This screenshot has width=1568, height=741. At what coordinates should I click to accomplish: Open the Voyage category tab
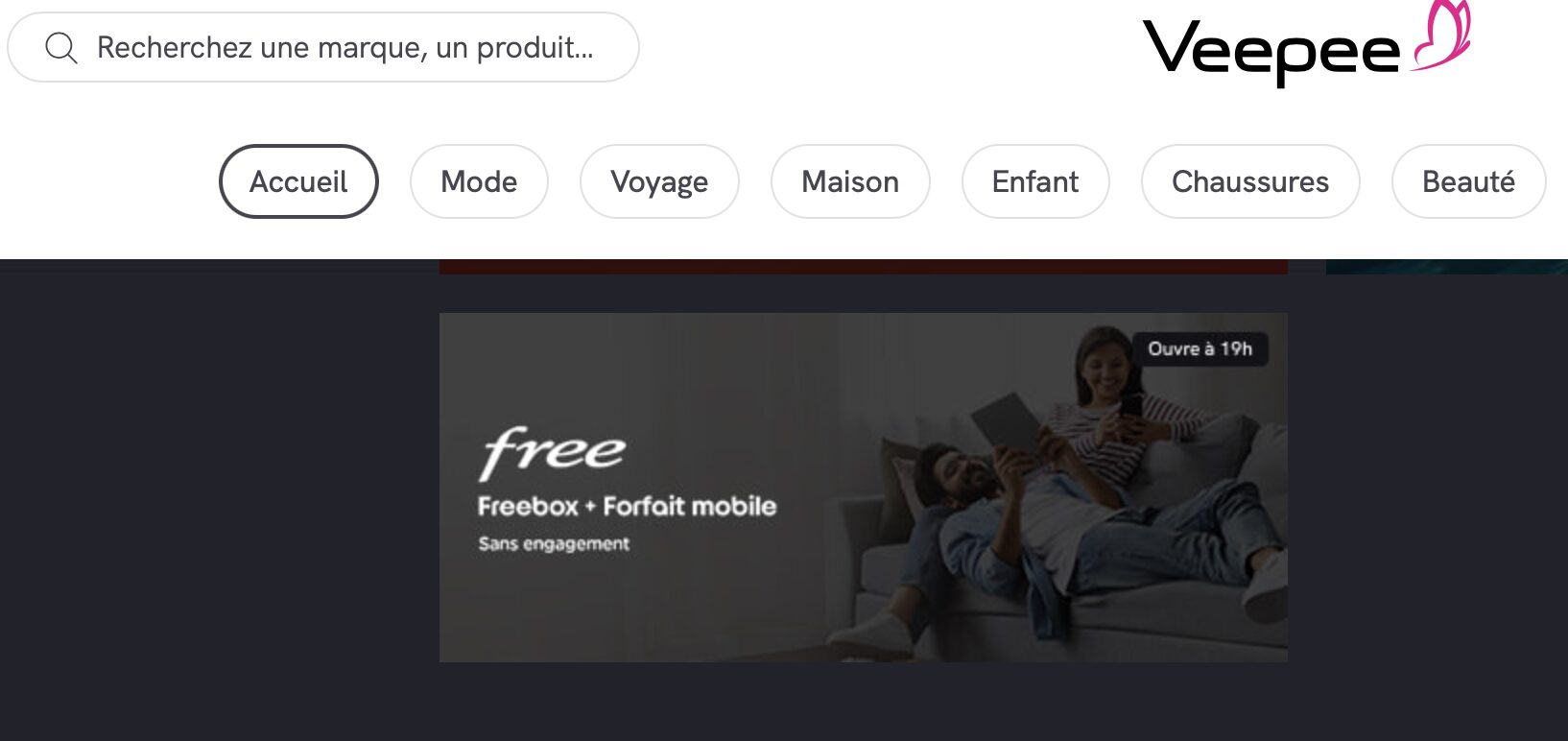[x=659, y=181]
